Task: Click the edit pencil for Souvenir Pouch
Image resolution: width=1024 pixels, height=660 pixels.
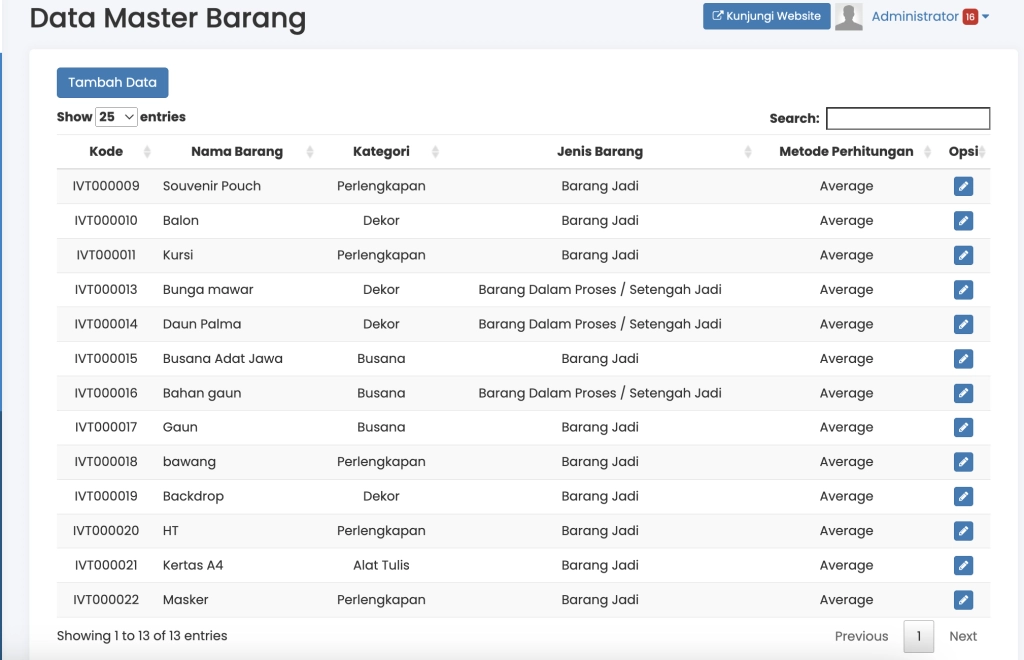Action: pos(963,186)
